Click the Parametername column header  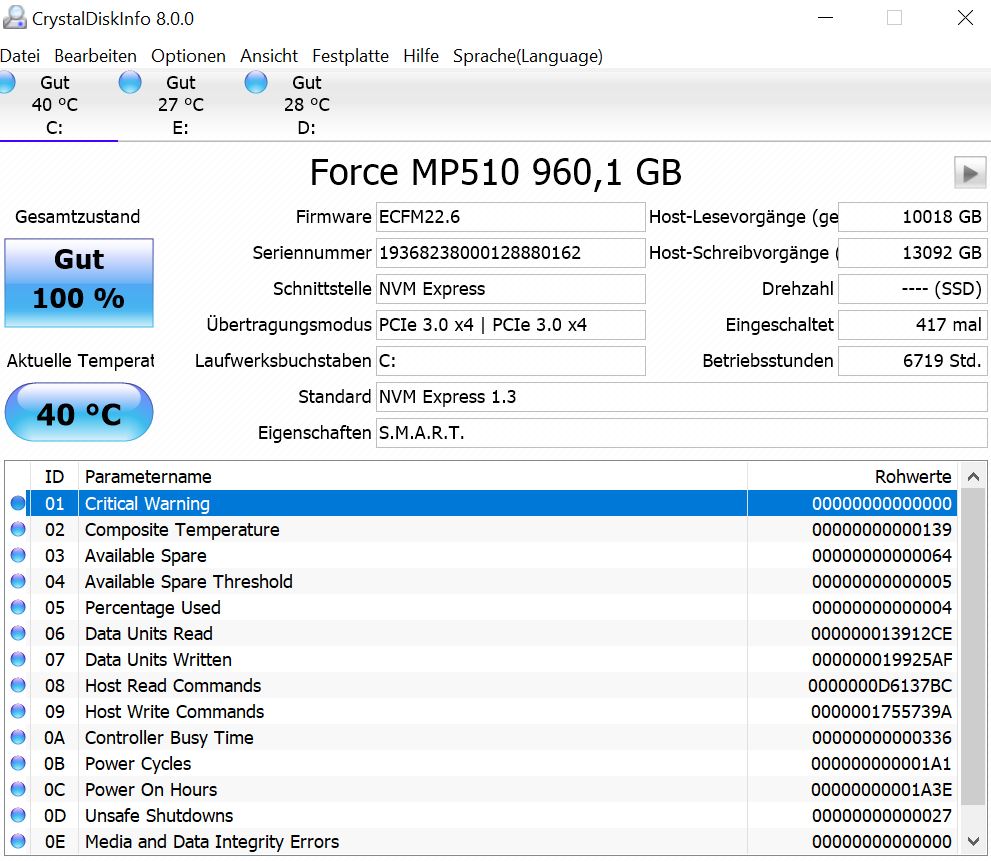[413, 477]
